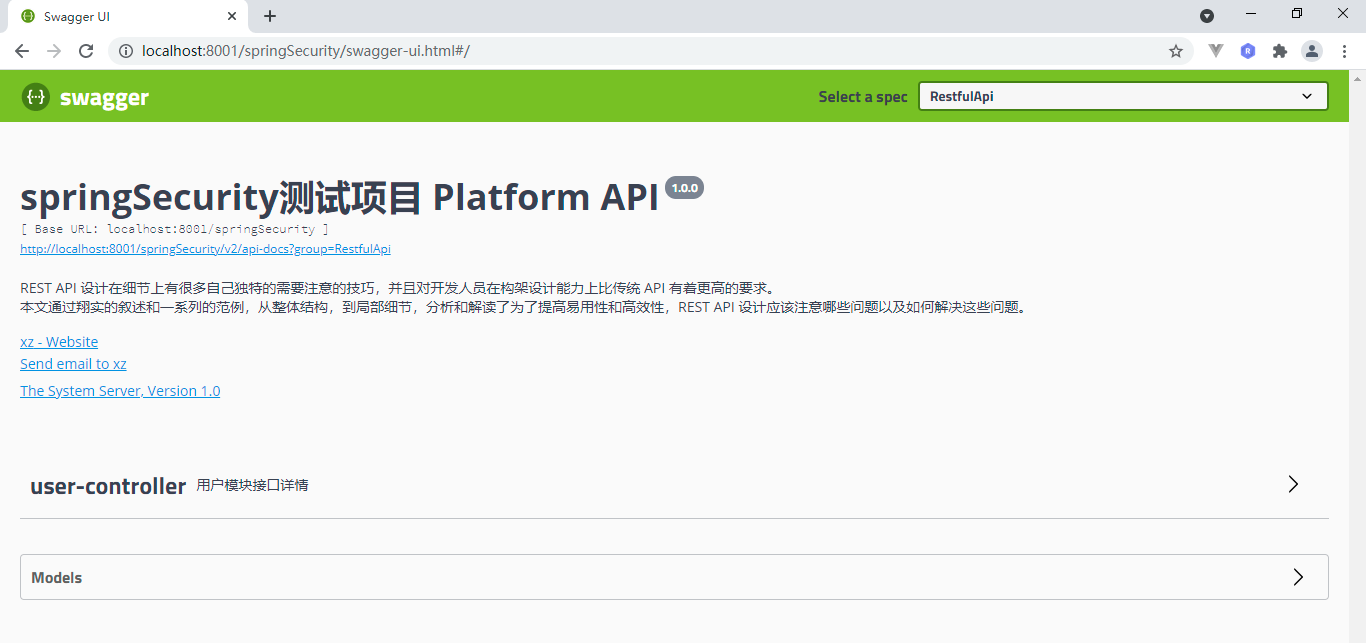Click the blue hexagon R extension icon
Screen dimensions: 1366x643
(1248, 51)
